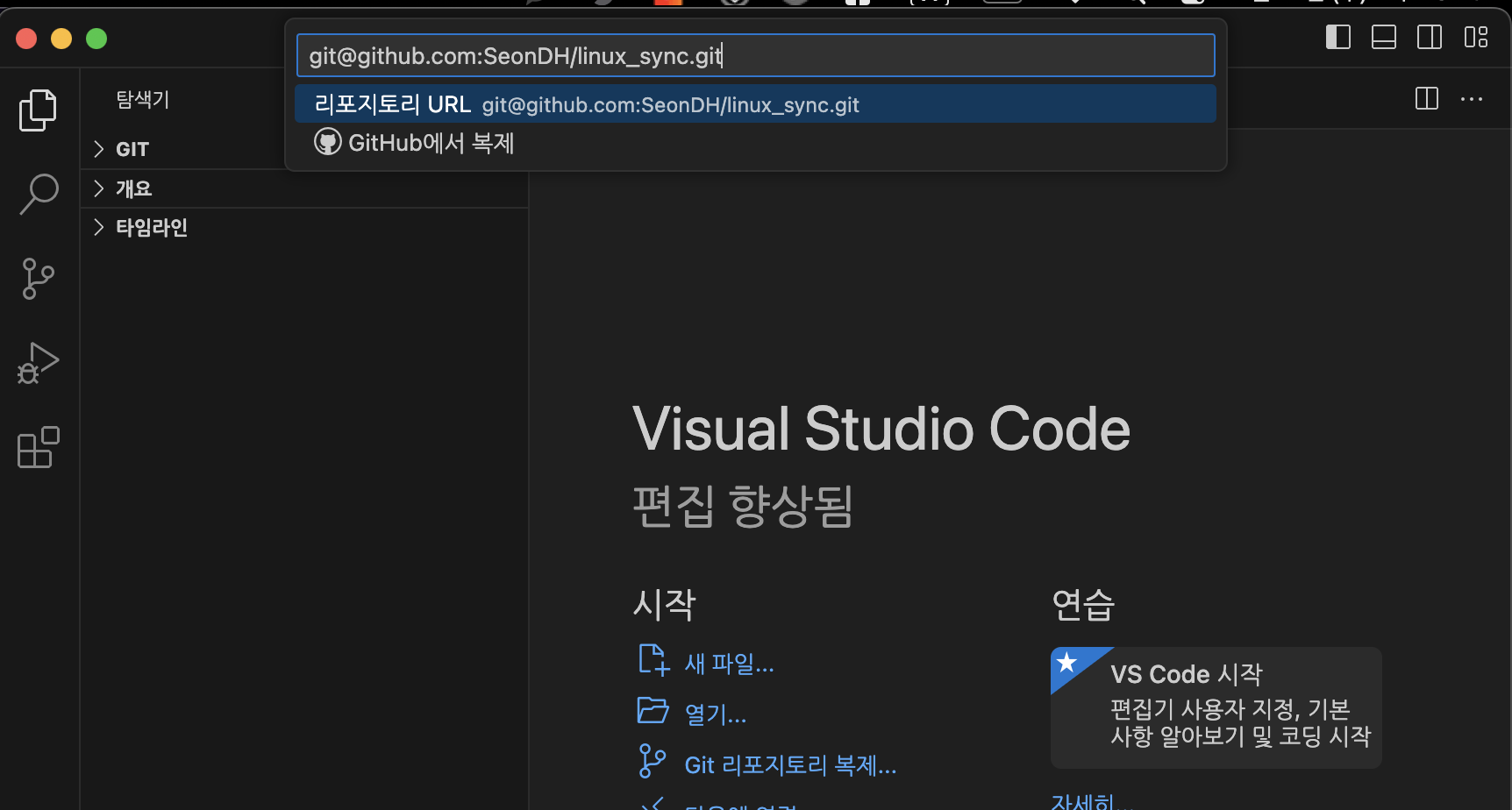Click the 연습 section heading
1512x810 pixels.
pos(1083,605)
